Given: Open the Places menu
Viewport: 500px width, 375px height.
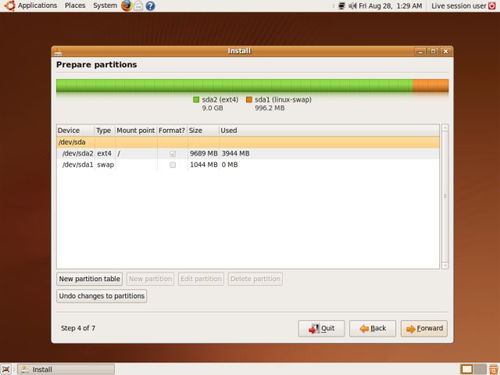Looking at the screenshot, I should coord(75,6).
